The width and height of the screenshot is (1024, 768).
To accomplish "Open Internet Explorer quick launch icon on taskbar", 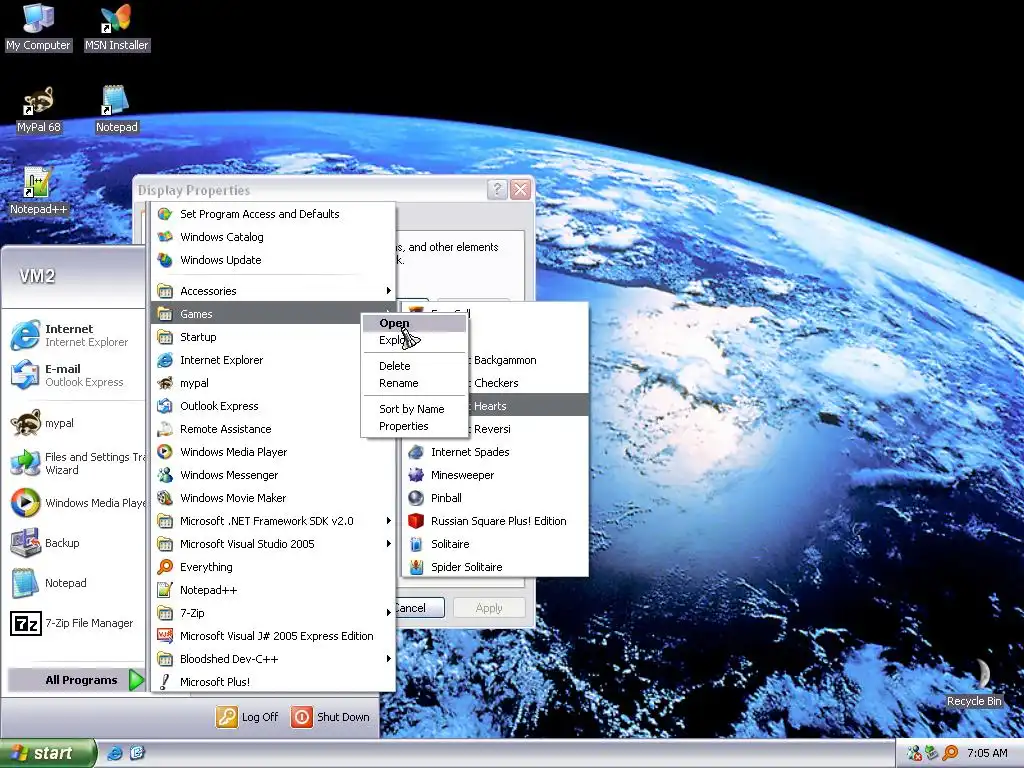I will click(x=114, y=753).
